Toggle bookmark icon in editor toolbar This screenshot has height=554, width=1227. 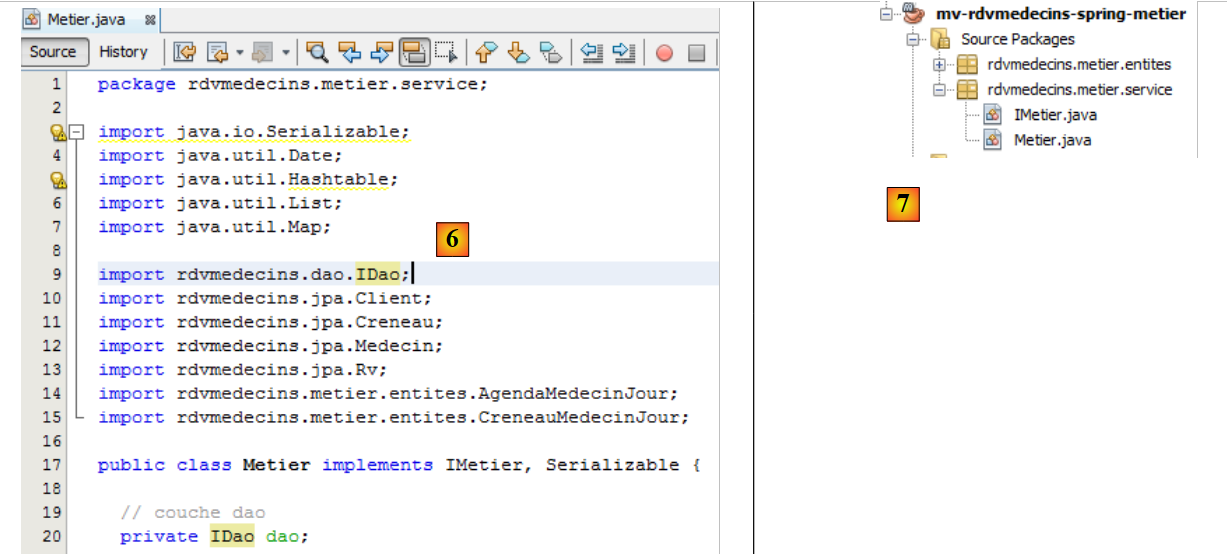click(x=551, y=52)
